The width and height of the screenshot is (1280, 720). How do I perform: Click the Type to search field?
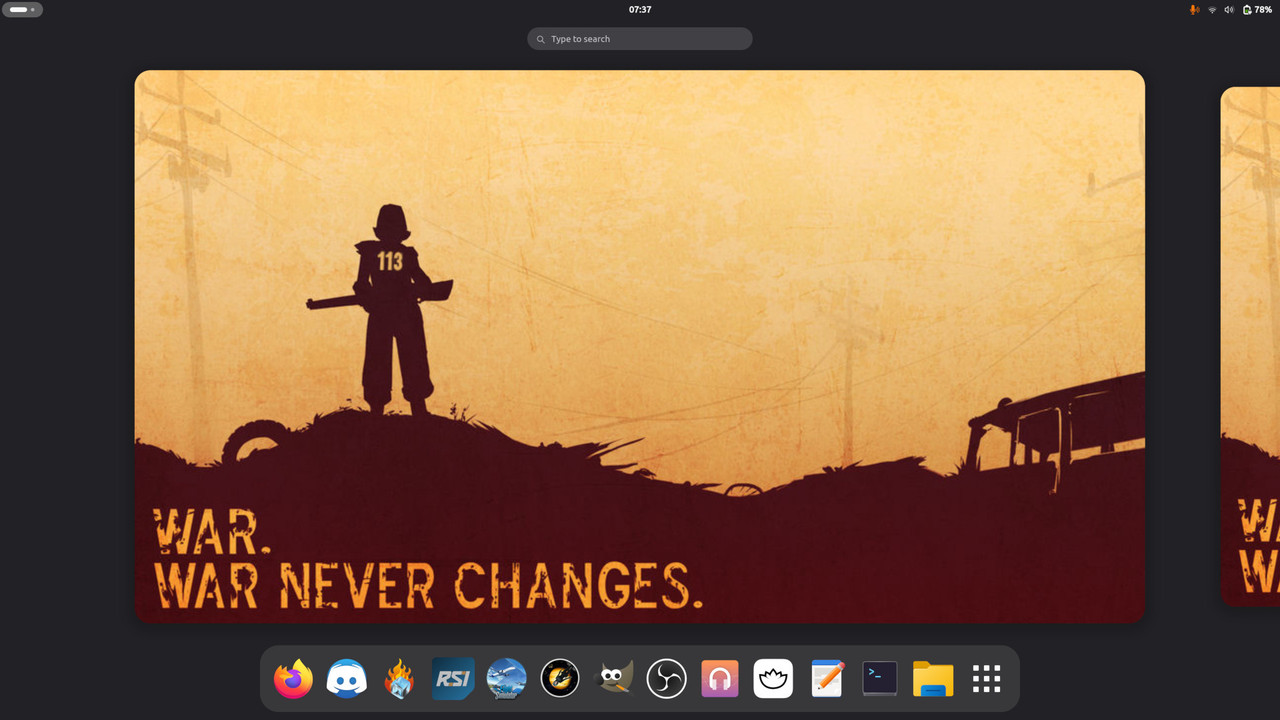tap(639, 38)
